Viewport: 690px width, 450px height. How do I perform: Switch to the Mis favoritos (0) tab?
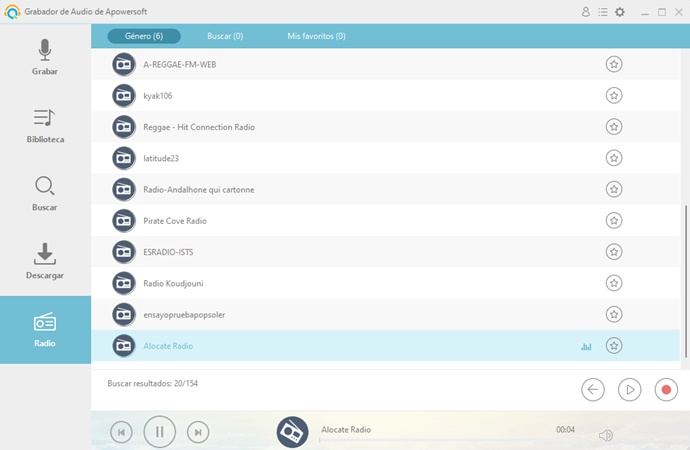click(316, 36)
